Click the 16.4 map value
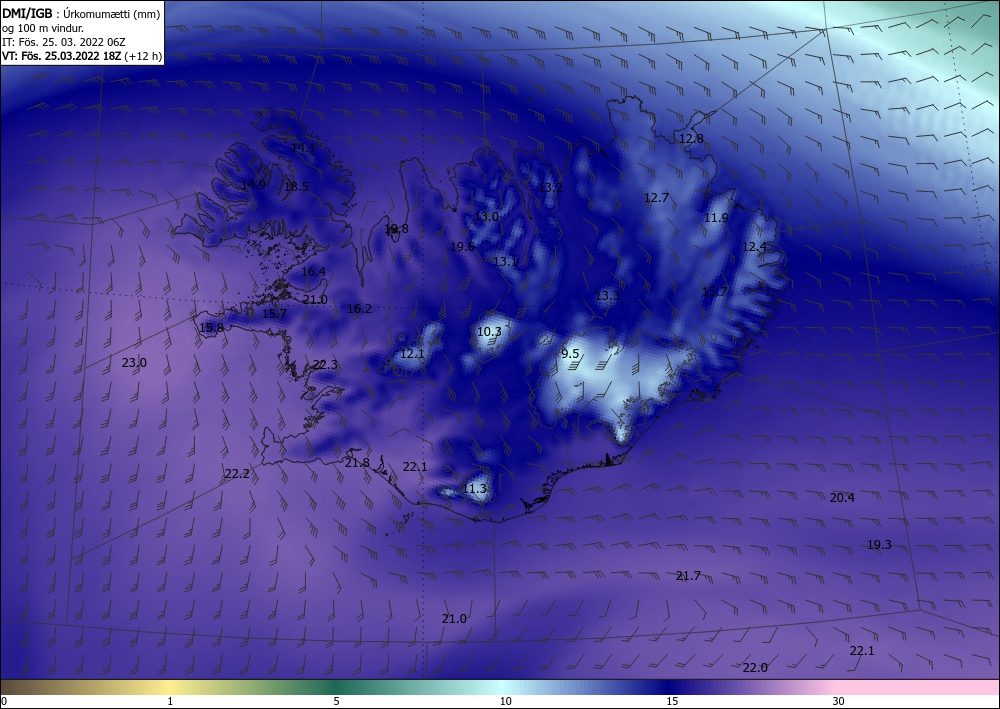 pyautogui.click(x=314, y=272)
